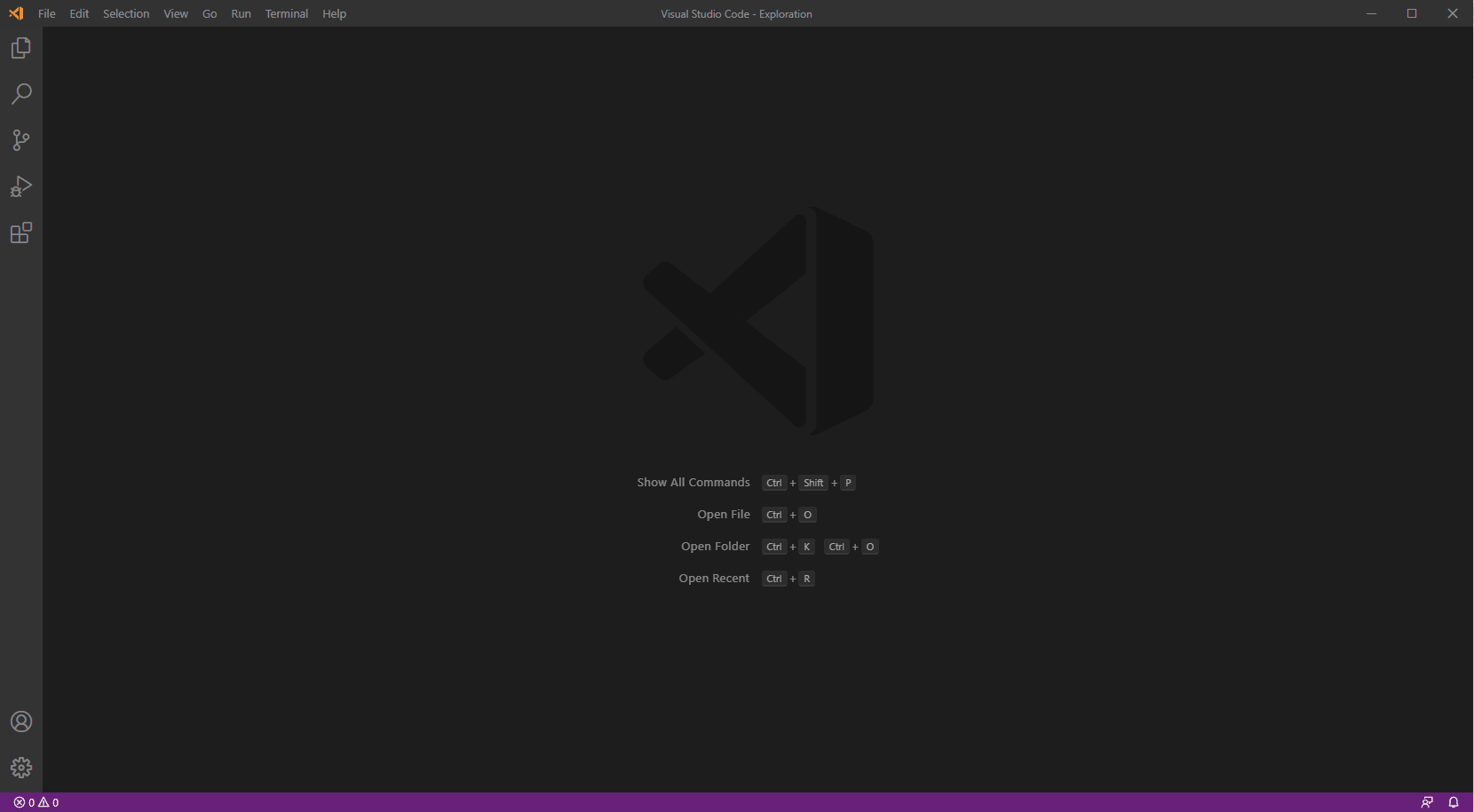
Task: Open the Accounts icon in activity bar
Action: click(21, 721)
